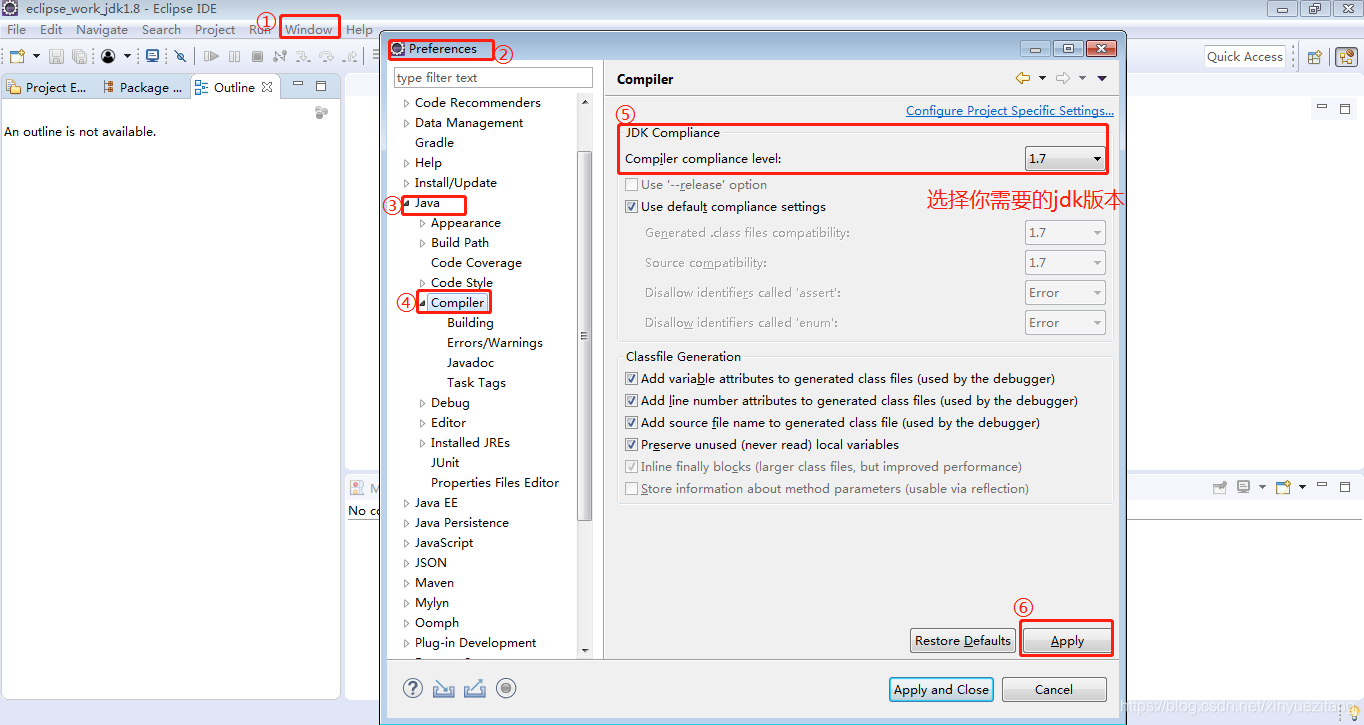
Task: Click the Open Perspective icon
Action: pyautogui.click(x=1315, y=57)
